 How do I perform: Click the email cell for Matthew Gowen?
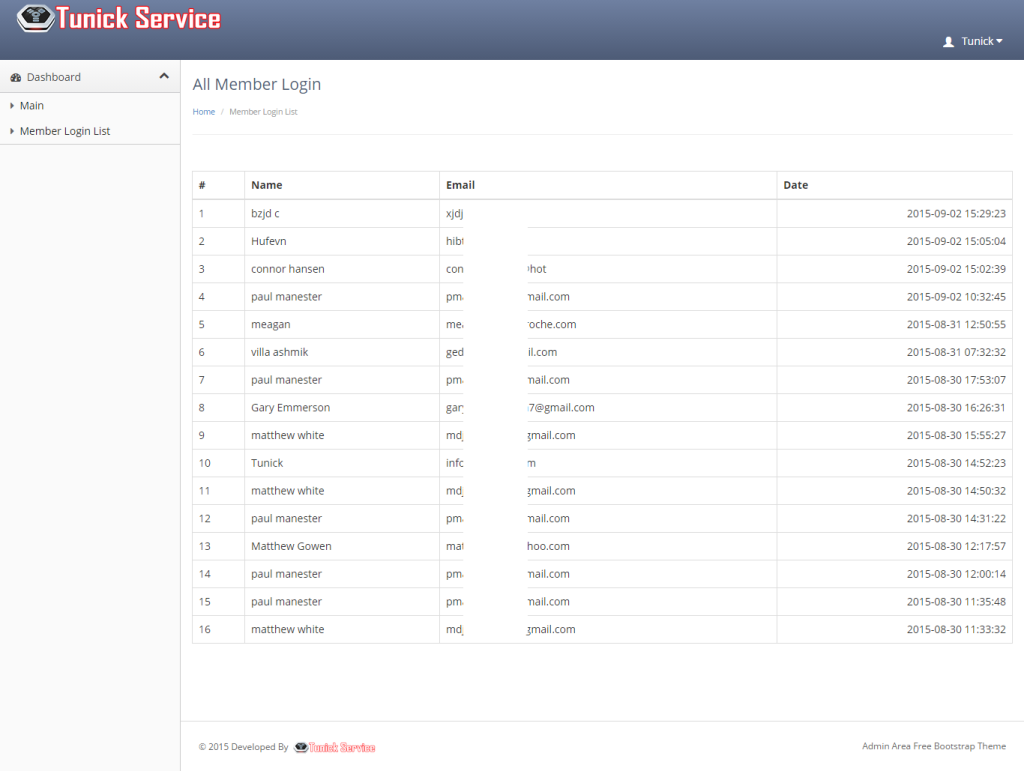point(608,546)
